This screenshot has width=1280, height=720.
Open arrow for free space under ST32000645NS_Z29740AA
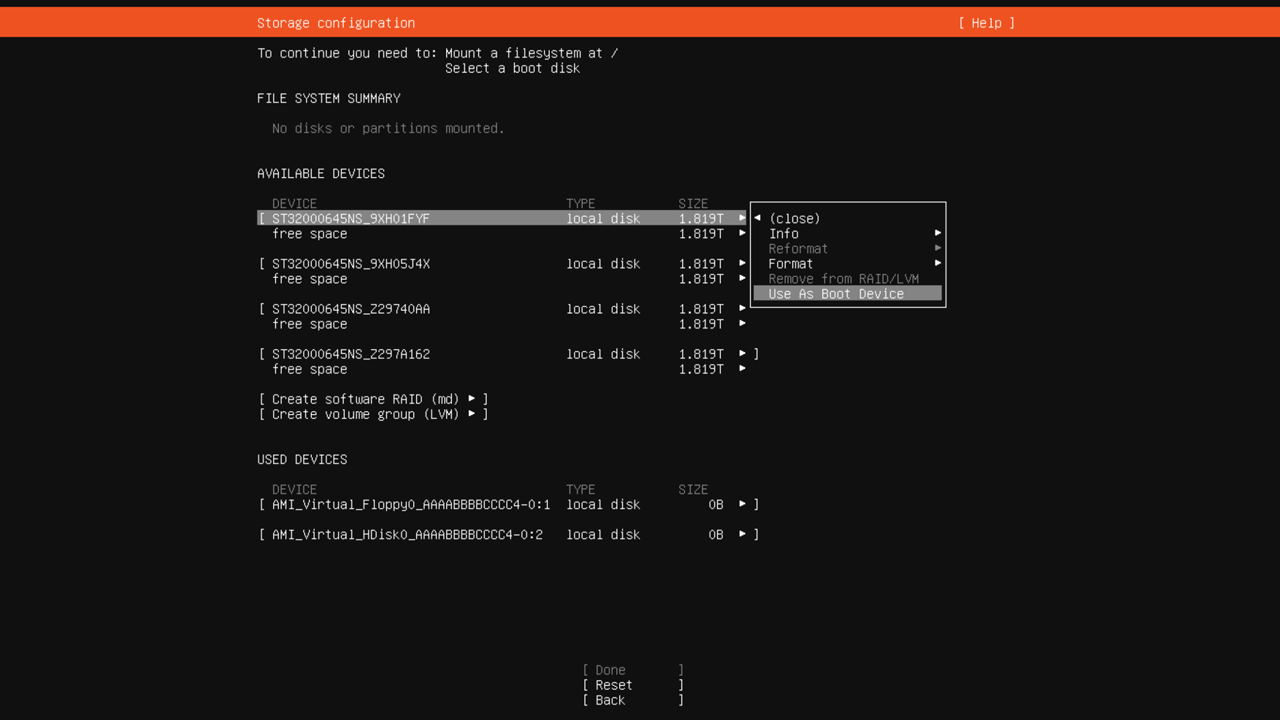[742, 324]
